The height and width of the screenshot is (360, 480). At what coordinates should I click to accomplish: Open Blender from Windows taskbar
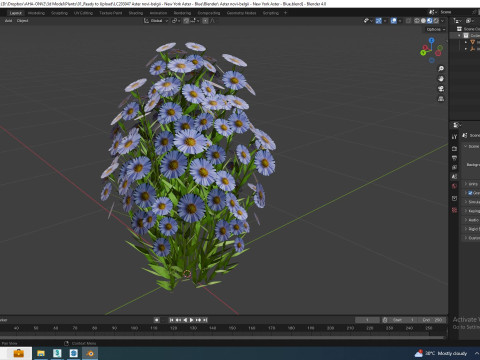tap(90, 353)
